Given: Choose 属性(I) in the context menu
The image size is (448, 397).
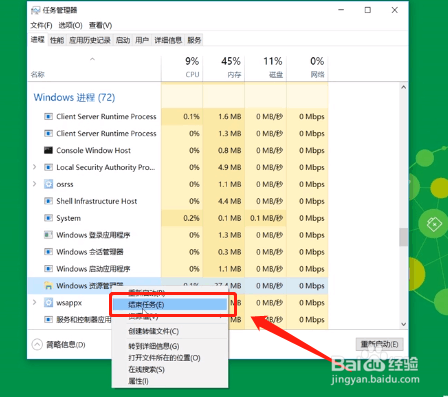Looking at the screenshot, I should [170, 381].
